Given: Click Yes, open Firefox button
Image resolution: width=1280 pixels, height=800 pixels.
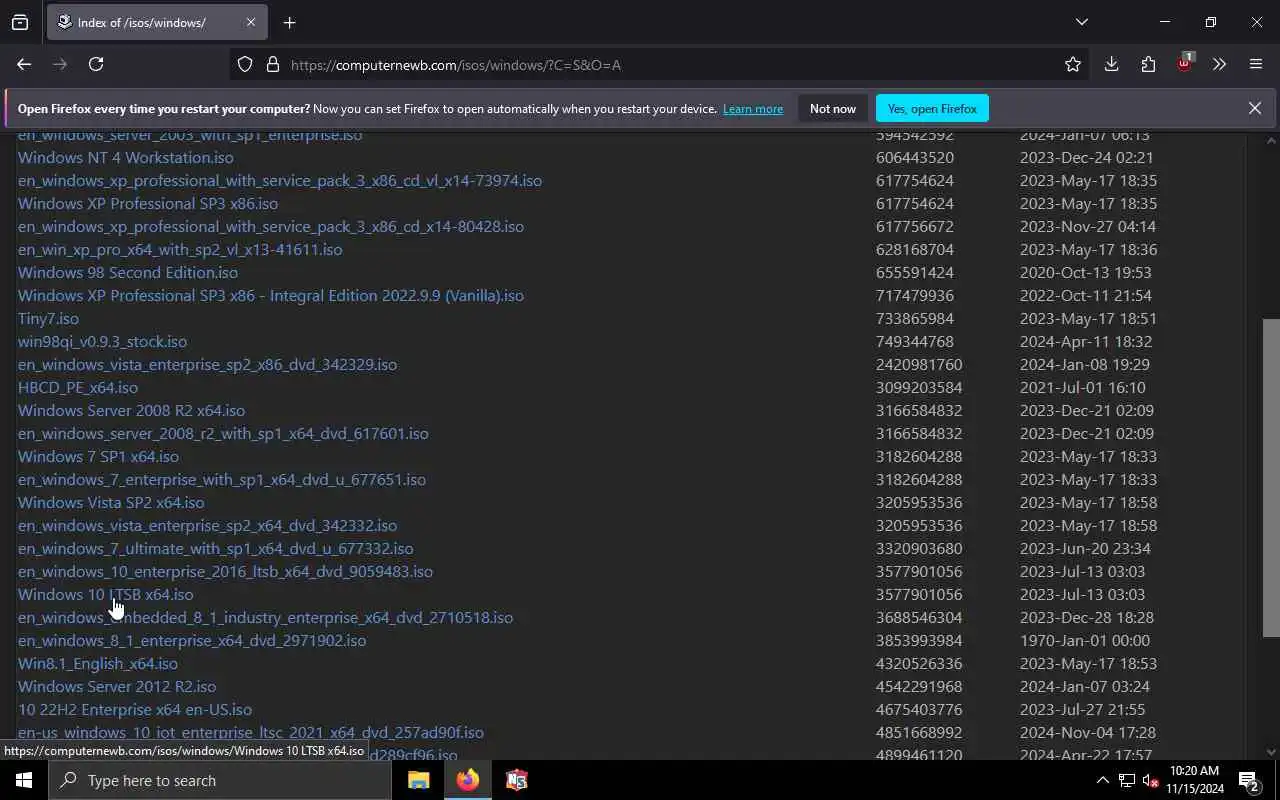Looking at the screenshot, I should click(x=932, y=108).
